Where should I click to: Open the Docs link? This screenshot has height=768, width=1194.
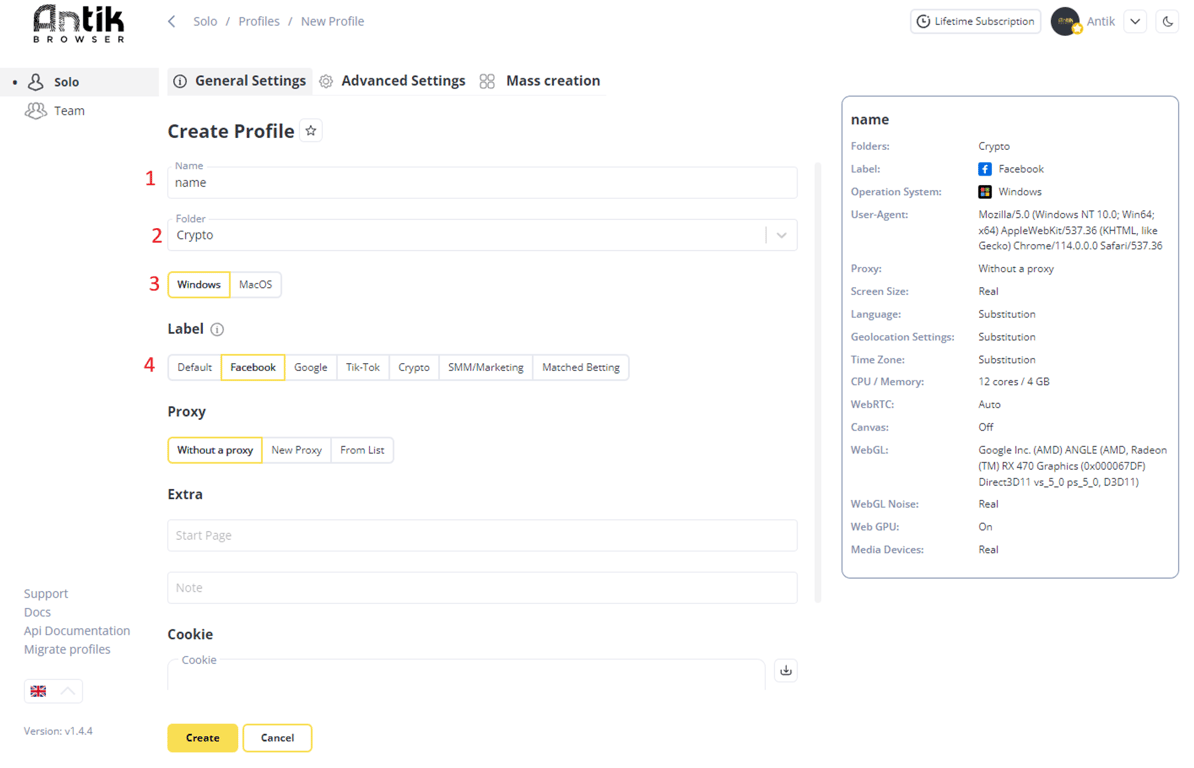(37, 613)
